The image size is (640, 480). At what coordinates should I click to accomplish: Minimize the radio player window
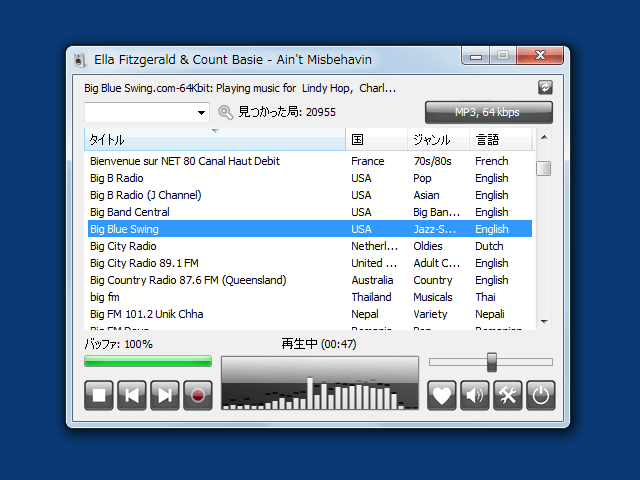[x=476, y=56]
